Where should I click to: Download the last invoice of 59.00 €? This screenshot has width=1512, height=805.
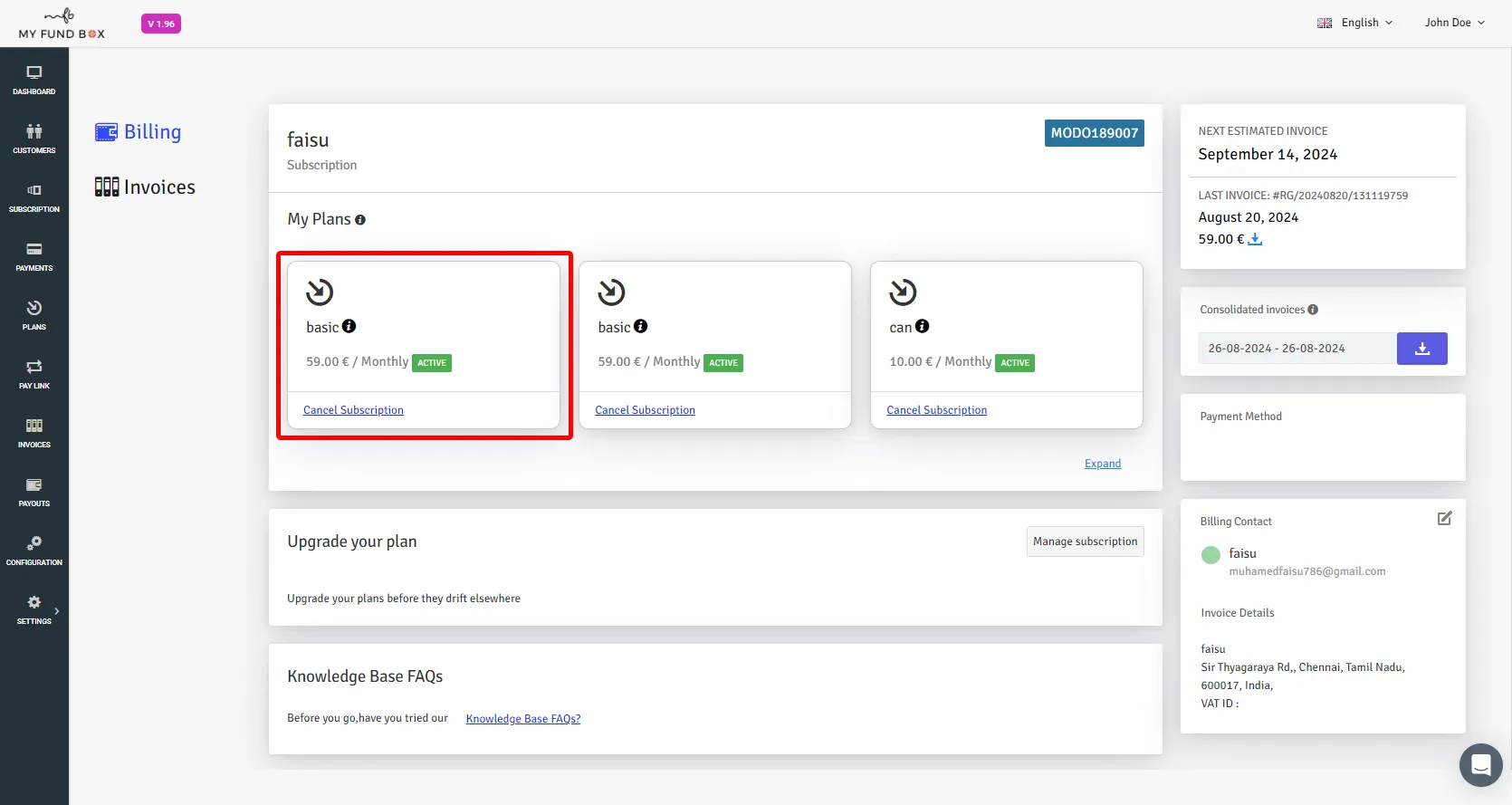click(1255, 239)
